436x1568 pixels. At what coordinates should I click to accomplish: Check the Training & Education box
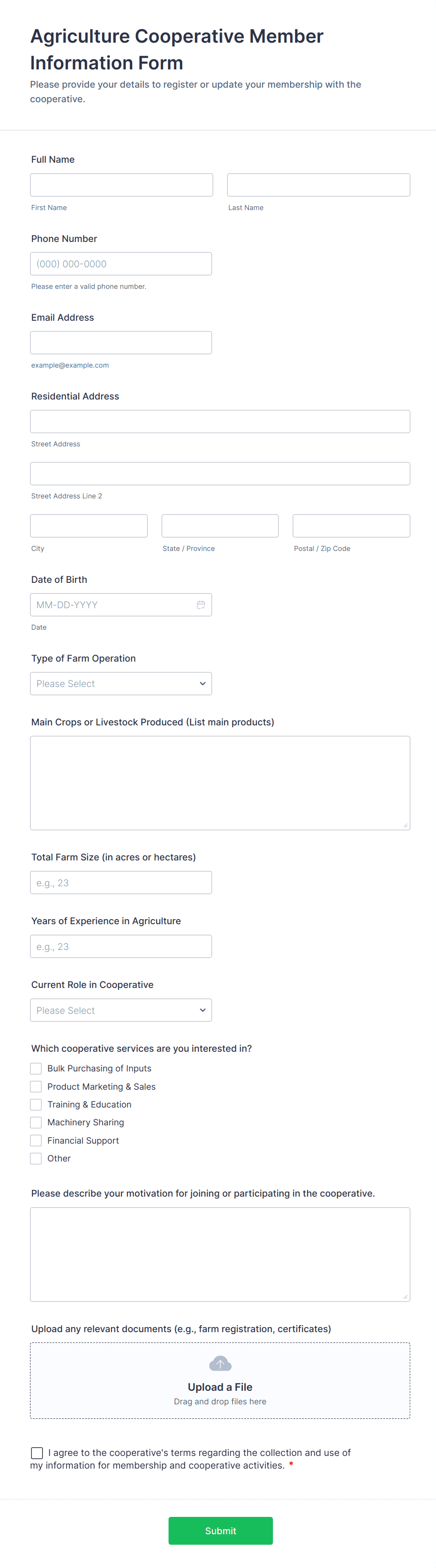point(36,1104)
